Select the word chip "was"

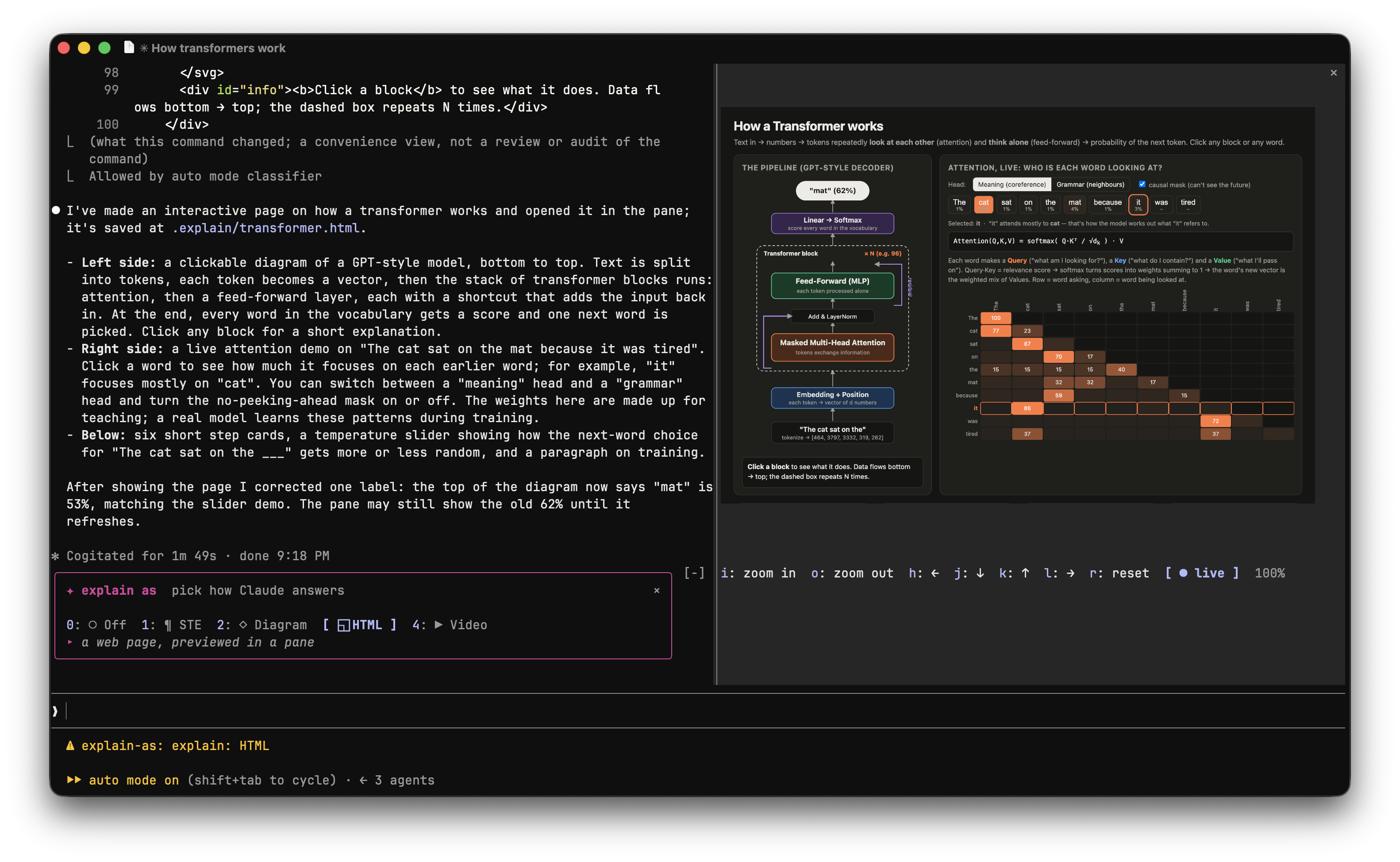click(1161, 205)
